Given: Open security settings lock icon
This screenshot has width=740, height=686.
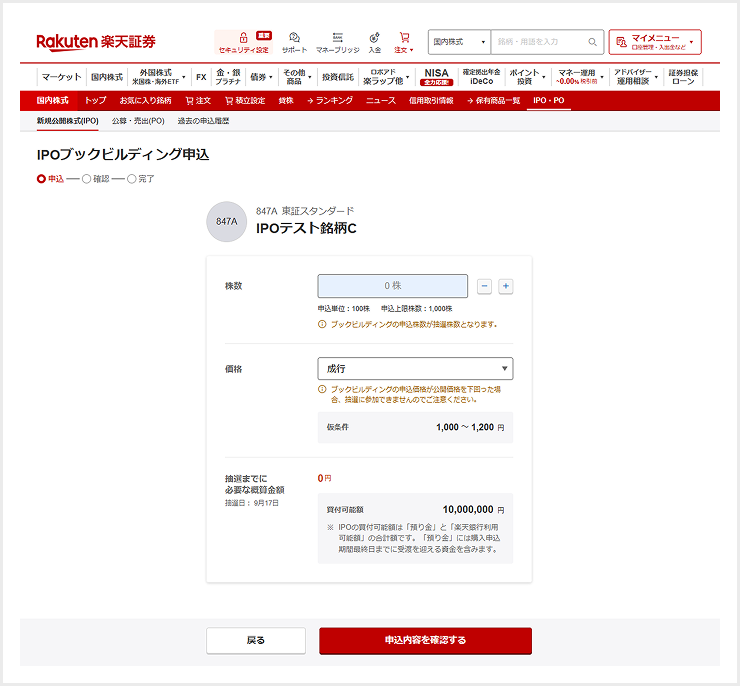Looking at the screenshot, I should (x=243, y=38).
